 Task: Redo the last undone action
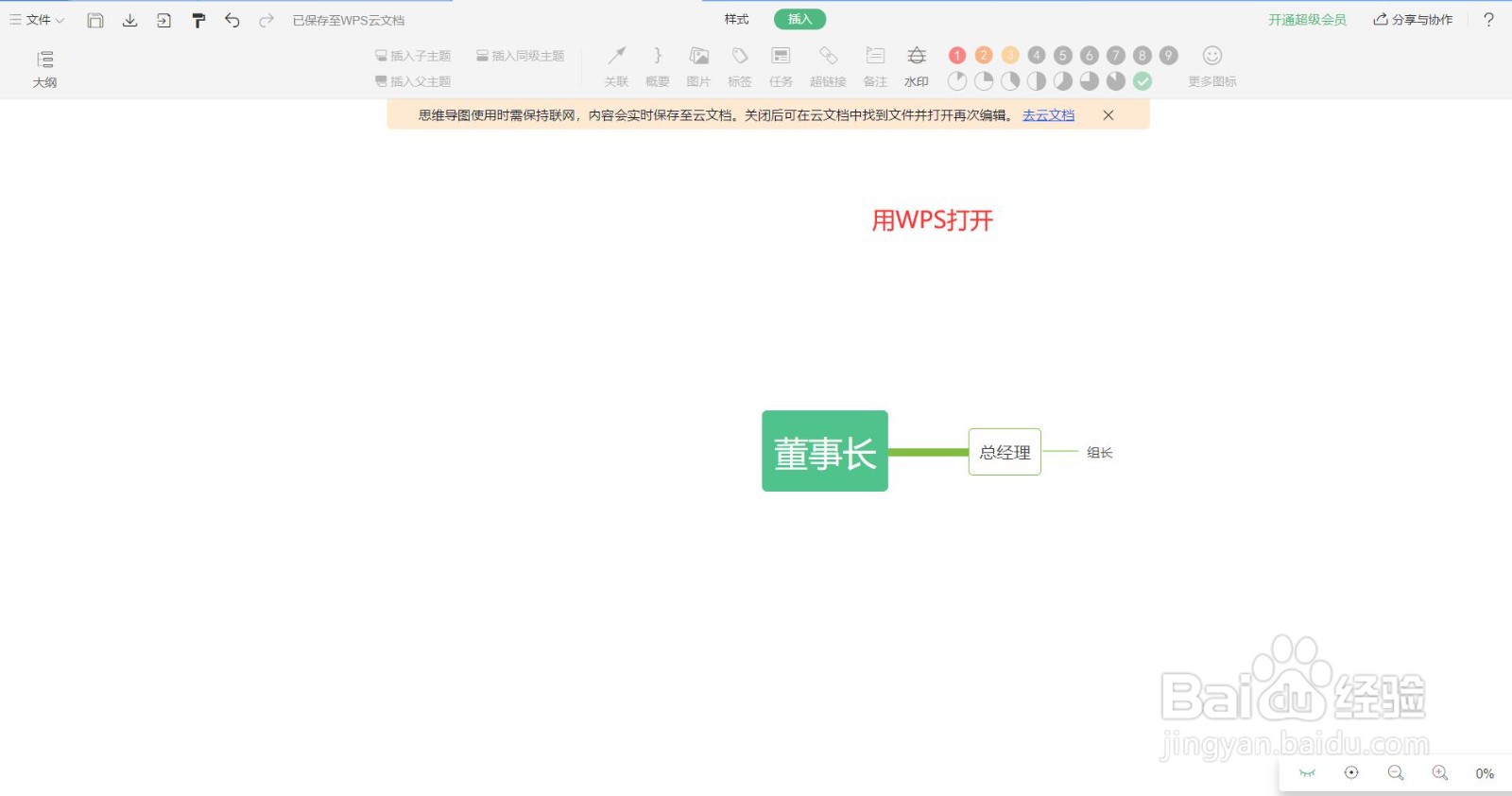[x=266, y=20]
